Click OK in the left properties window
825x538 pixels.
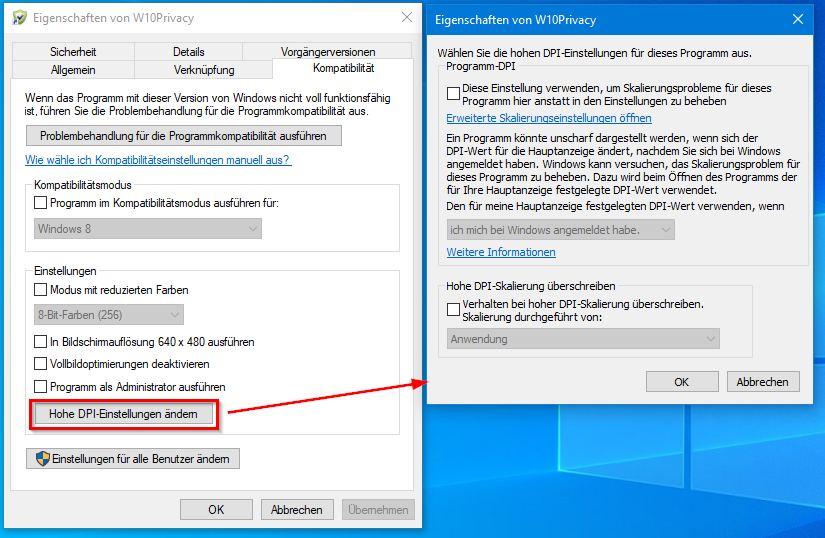[x=216, y=510]
